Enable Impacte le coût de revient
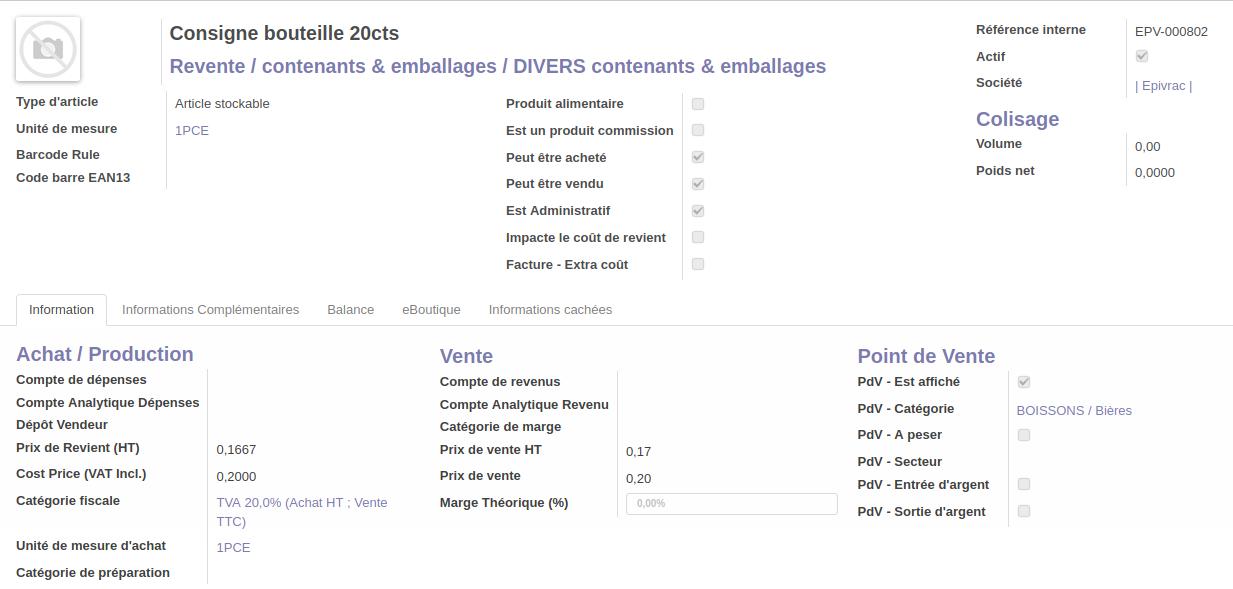This screenshot has width=1233, height=589. pos(698,237)
